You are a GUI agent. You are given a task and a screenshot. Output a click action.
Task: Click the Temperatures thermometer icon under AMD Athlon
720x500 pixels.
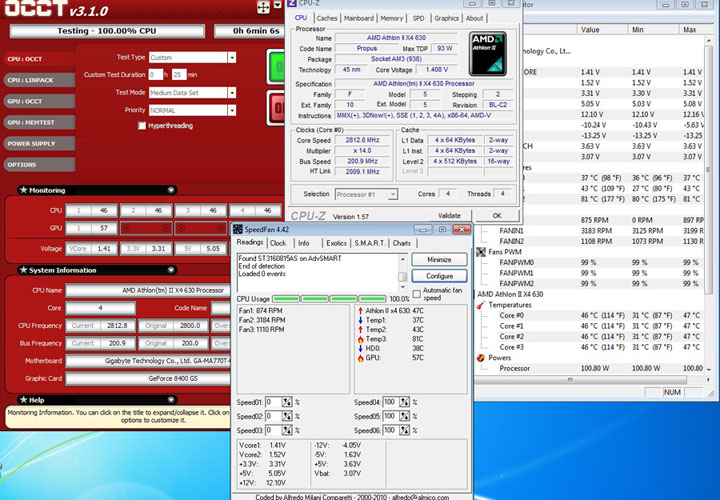[x=481, y=305]
